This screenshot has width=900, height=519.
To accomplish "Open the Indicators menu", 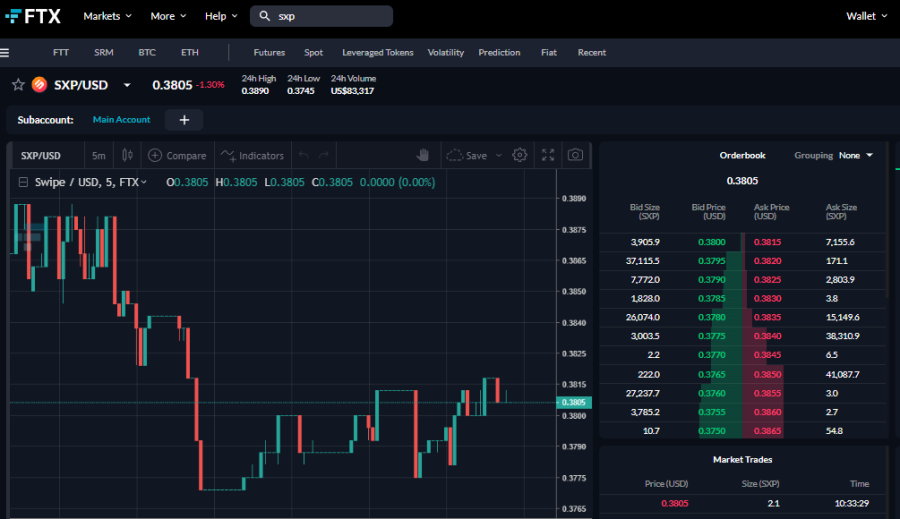I will click(253, 156).
